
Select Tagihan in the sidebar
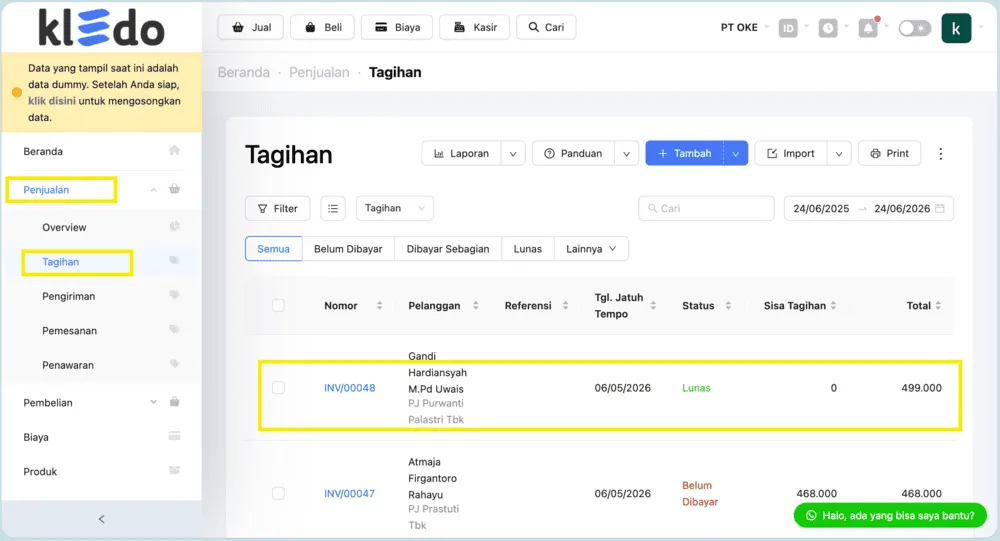click(x=61, y=262)
